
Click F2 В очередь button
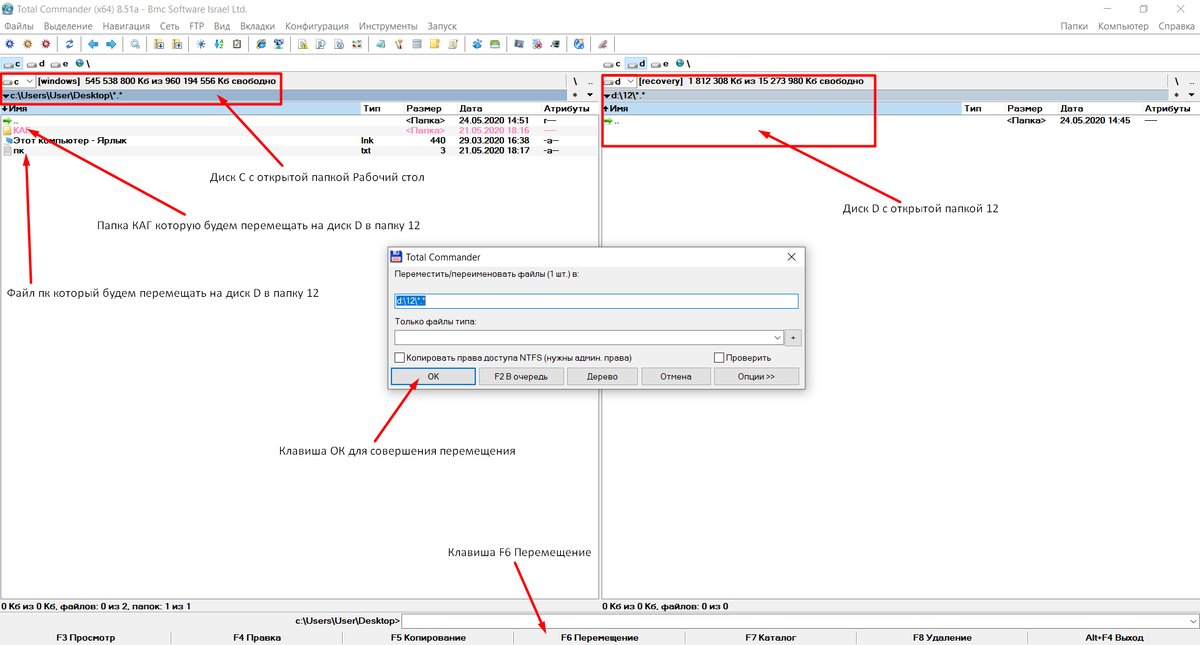tap(522, 377)
